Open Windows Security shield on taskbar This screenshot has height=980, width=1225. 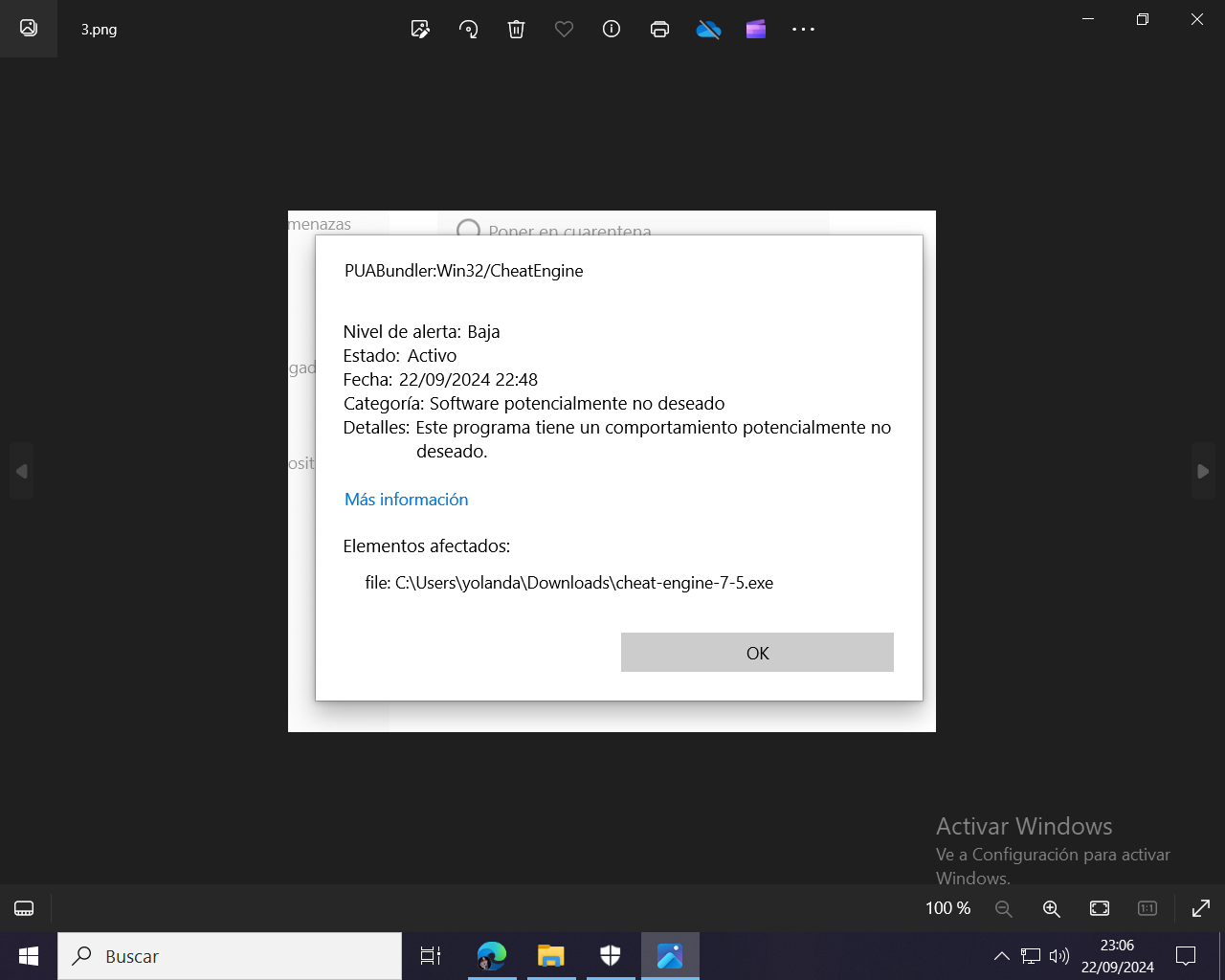611,956
